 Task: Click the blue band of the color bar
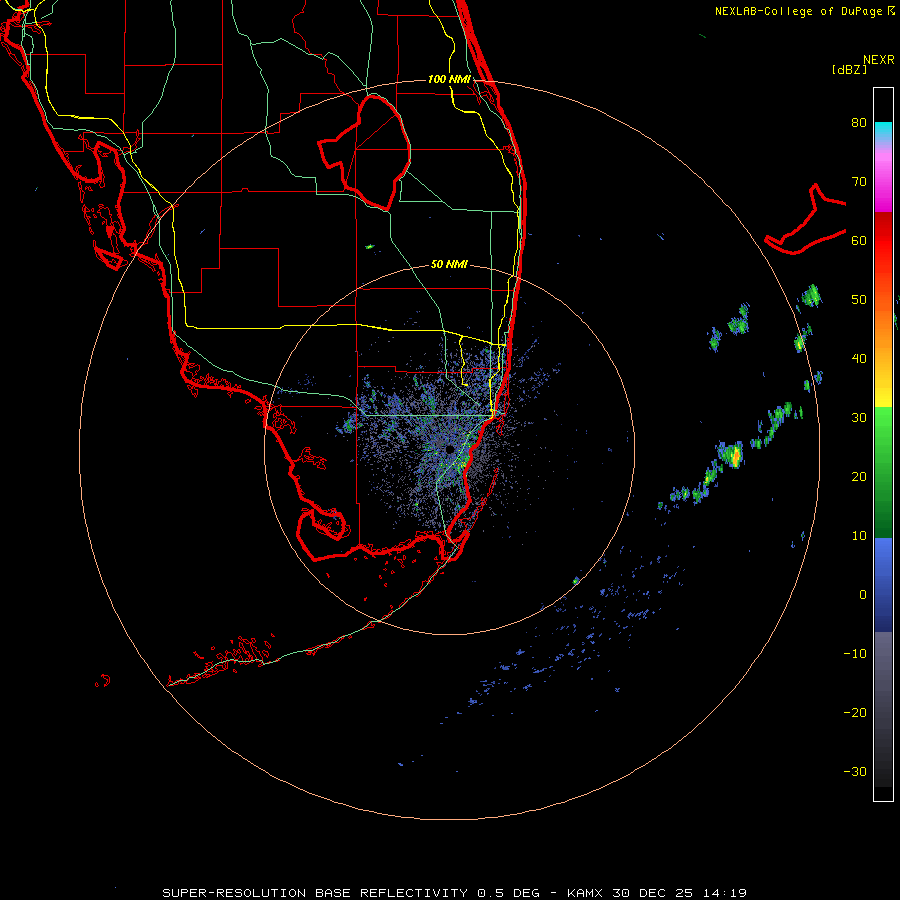[x=883, y=585]
